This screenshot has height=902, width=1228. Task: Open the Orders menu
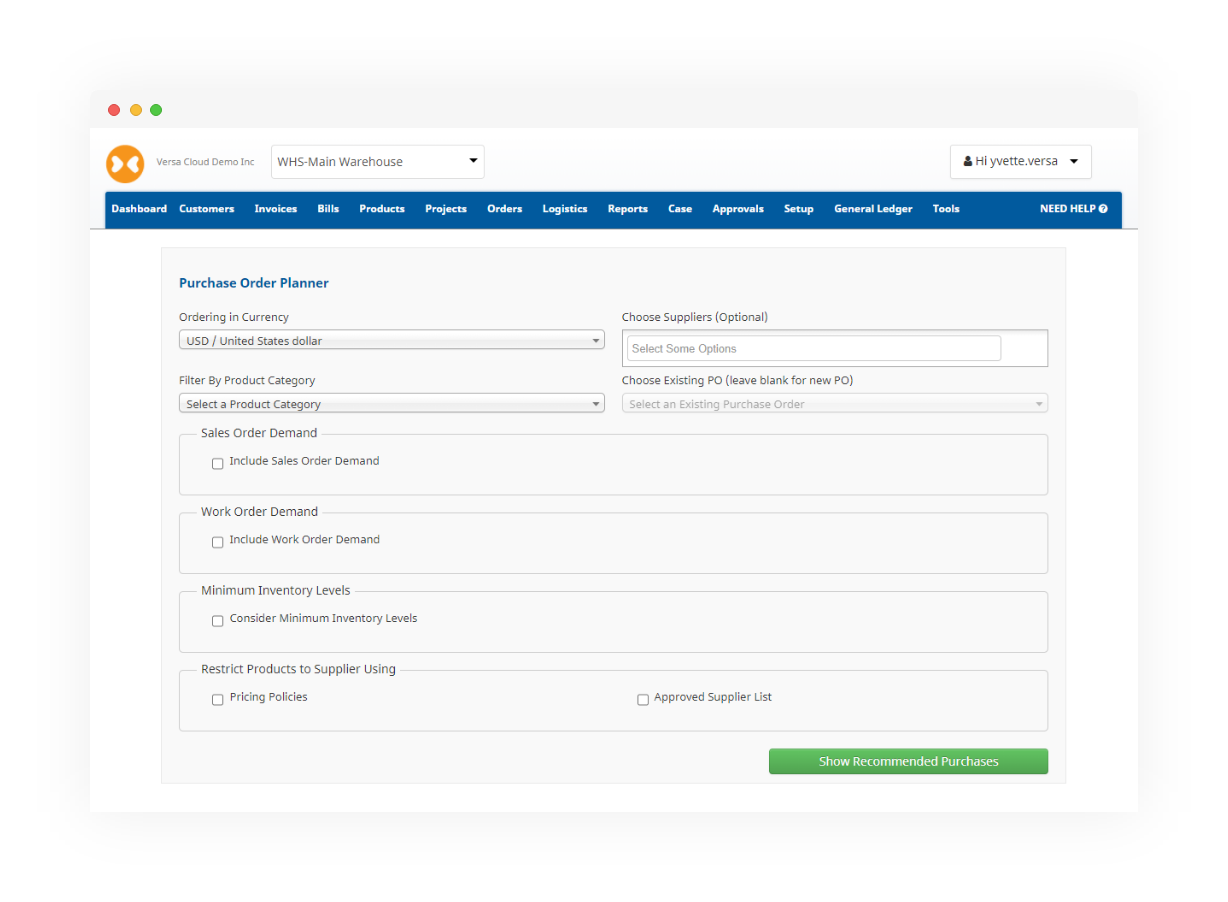pos(505,209)
